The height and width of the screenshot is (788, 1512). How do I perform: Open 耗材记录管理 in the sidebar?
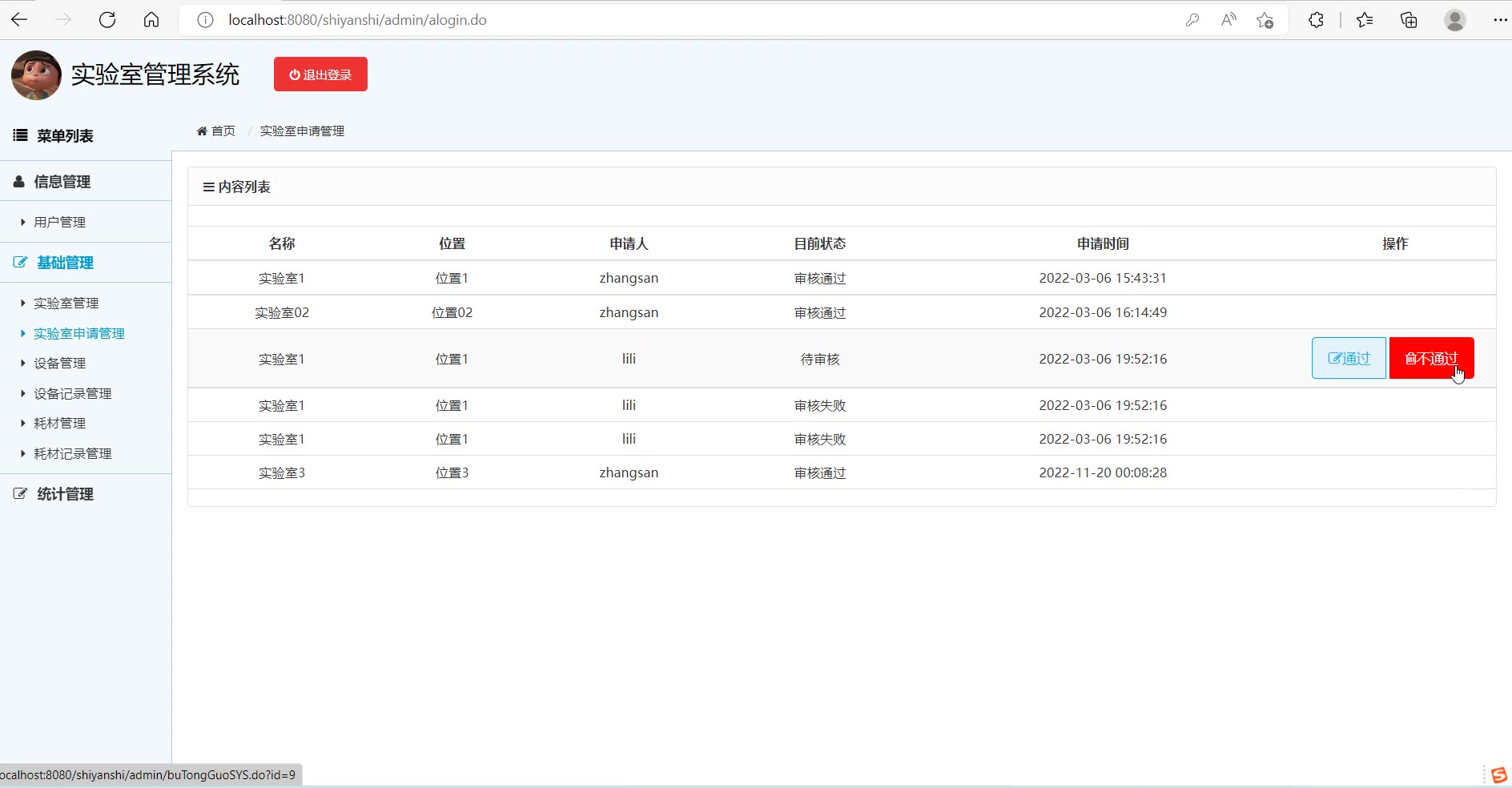click(x=72, y=453)
